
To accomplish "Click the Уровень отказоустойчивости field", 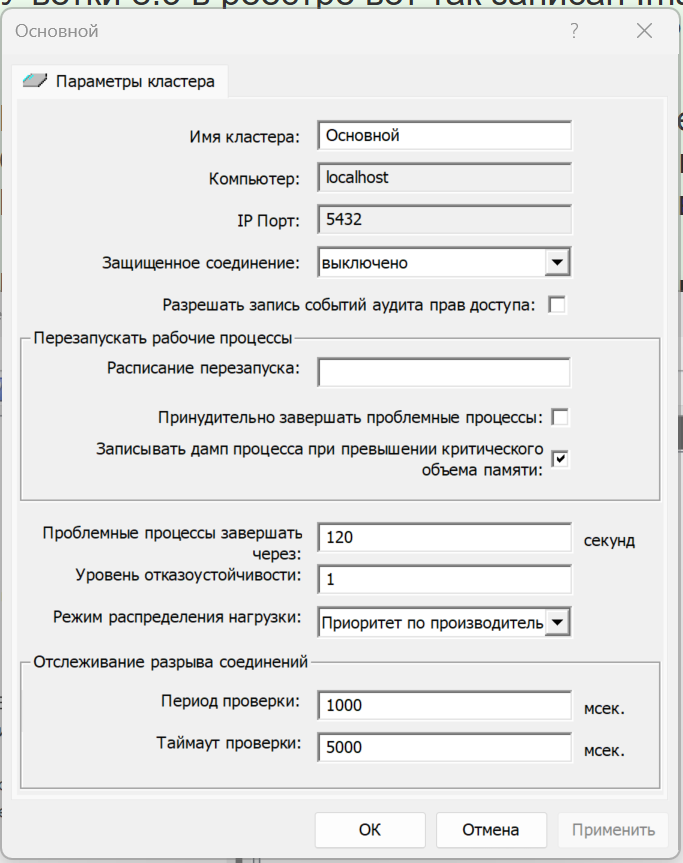I will pos(444,579).
